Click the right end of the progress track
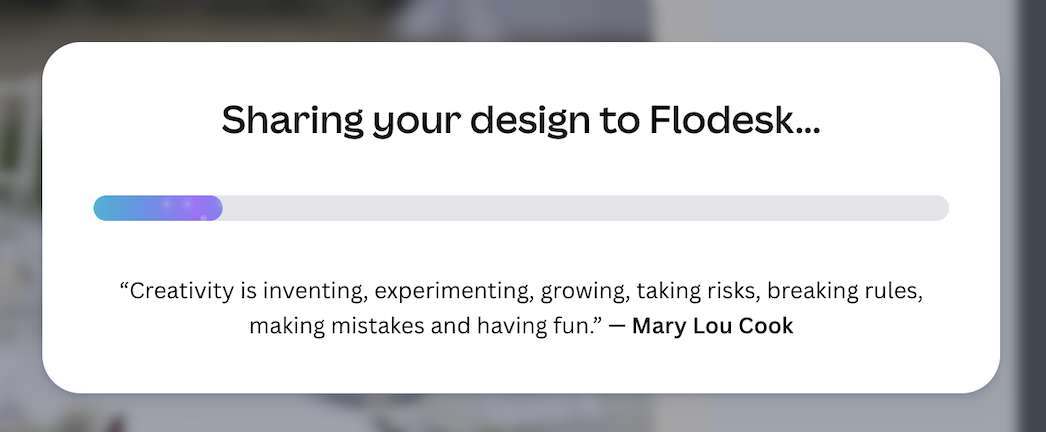The width and height of the screenshot is (1046, 432). pos(938,208)
